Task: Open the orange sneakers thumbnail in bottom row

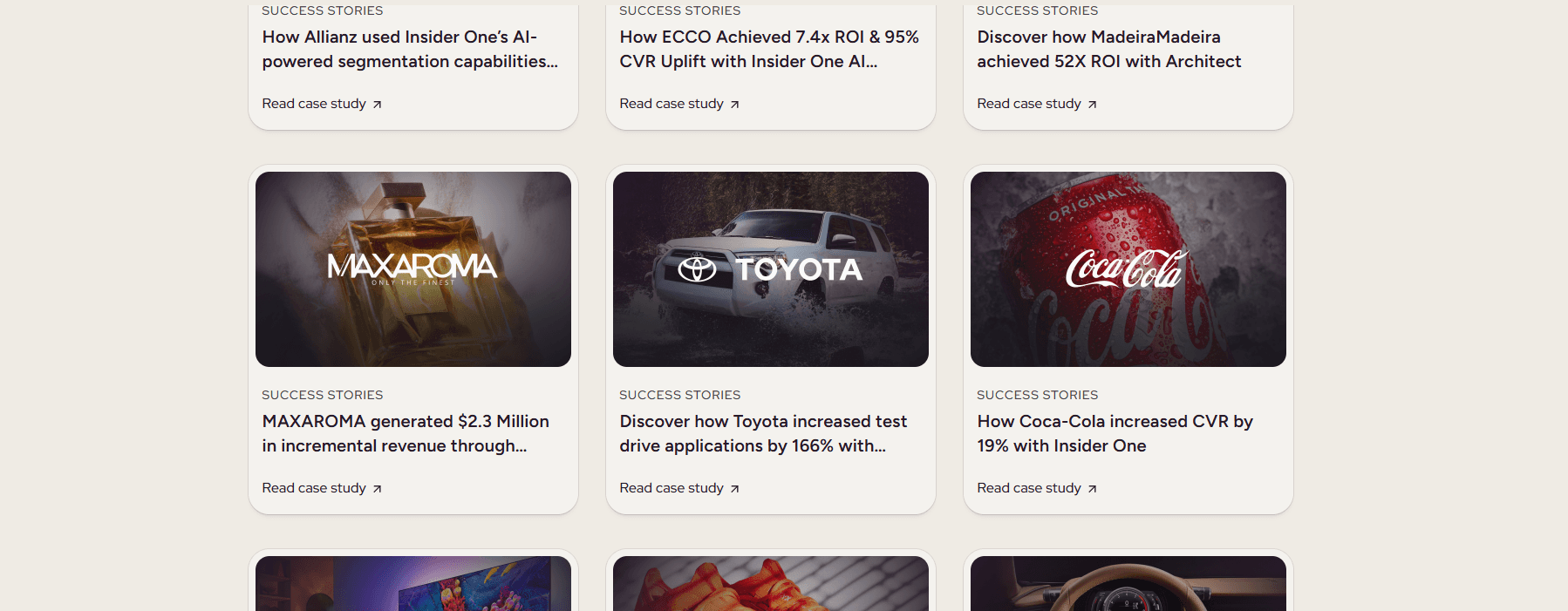Action: click(x=771, y=583)
